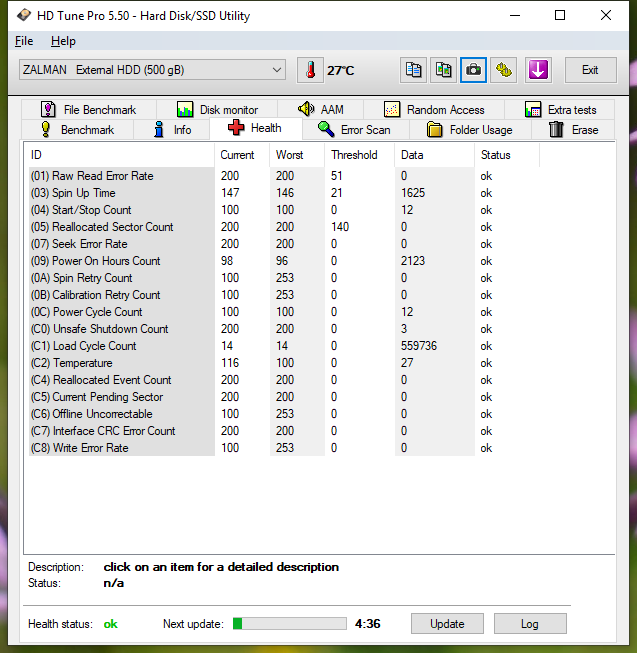Select the Seek Error Rate row
The image size is (637, 653).
[284, 244]
